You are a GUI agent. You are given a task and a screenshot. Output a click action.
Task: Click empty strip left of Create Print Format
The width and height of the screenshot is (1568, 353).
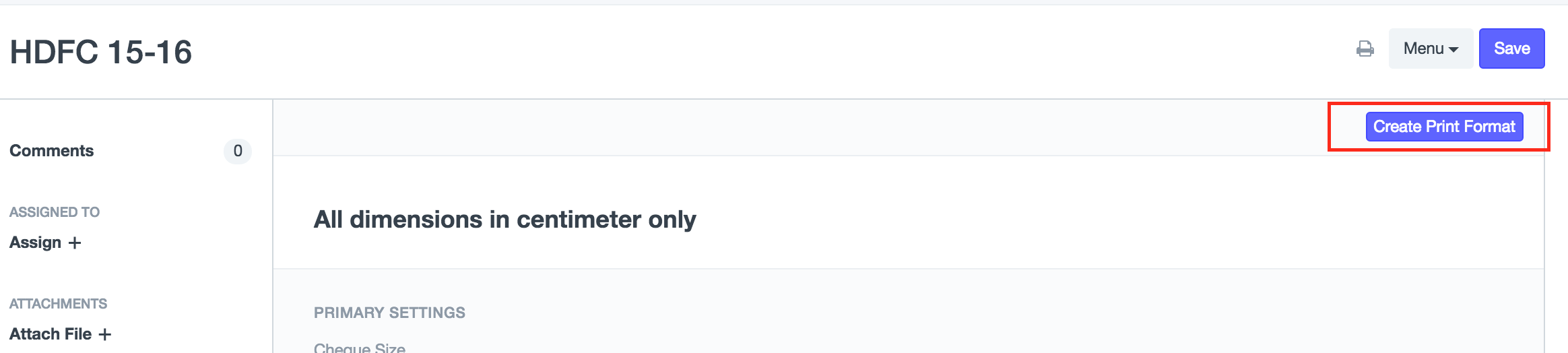pyautogui.click(x=808, y=127)
